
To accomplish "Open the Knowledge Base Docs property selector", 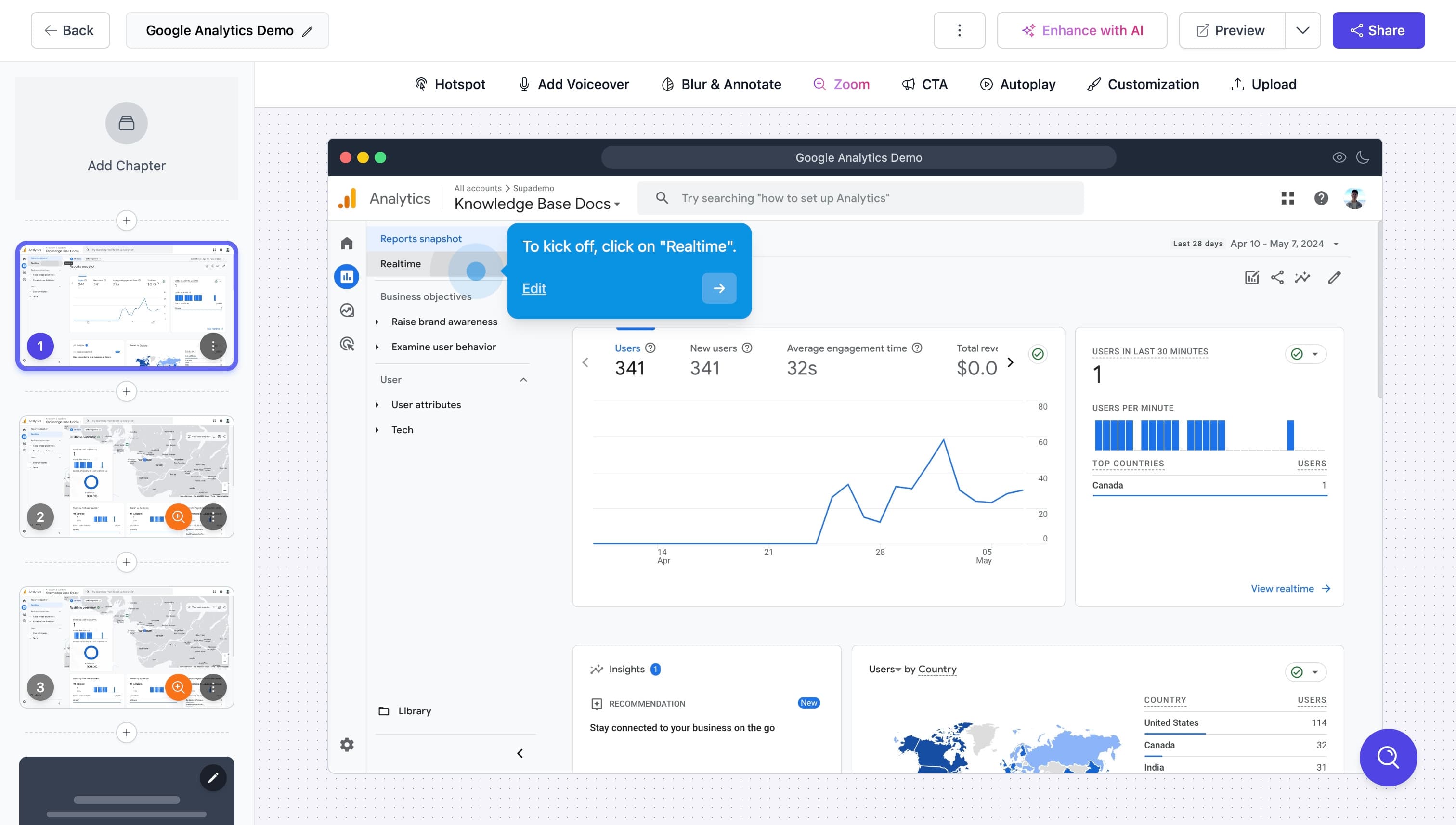I will 537,204.
